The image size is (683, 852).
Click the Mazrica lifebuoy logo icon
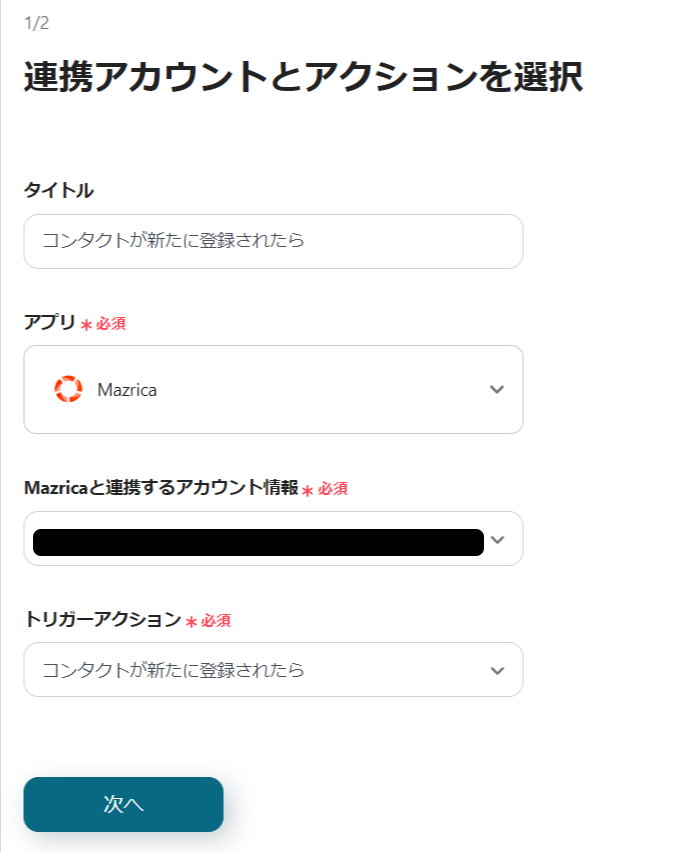(x=68, y=389)
